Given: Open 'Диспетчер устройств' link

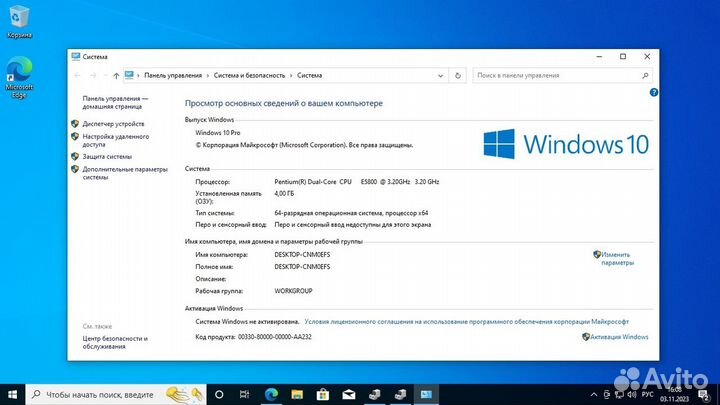Looking at the screenshot, I should [x=113, y=124].
